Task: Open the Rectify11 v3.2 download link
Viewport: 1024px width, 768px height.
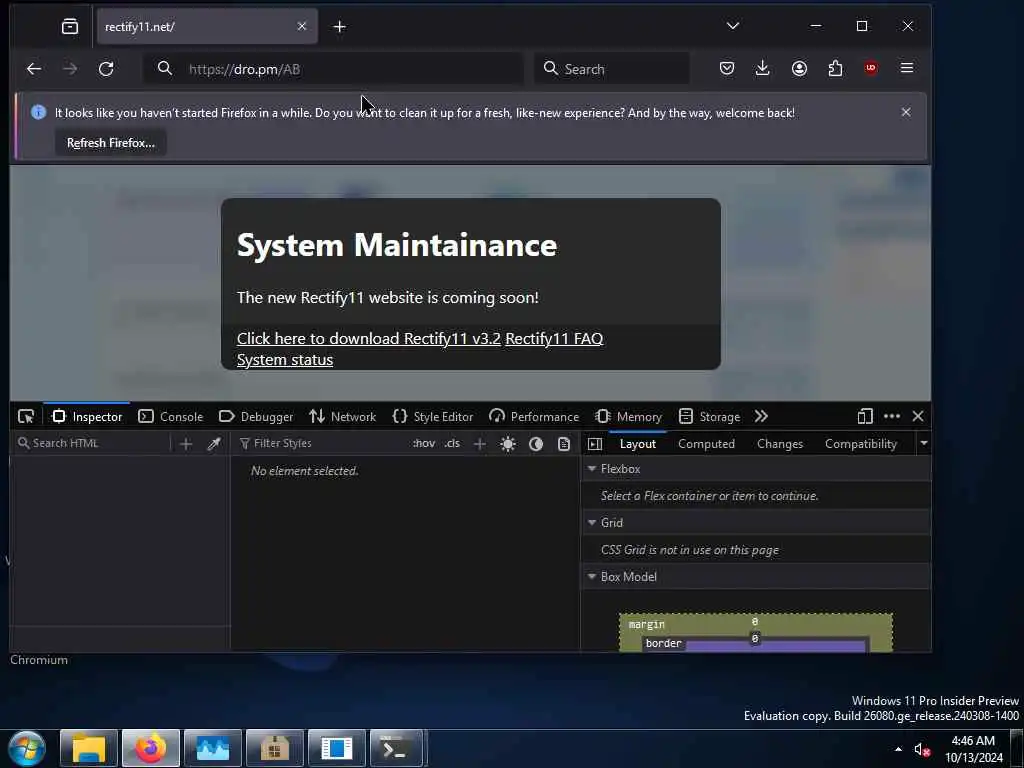Action: (369, 338)
